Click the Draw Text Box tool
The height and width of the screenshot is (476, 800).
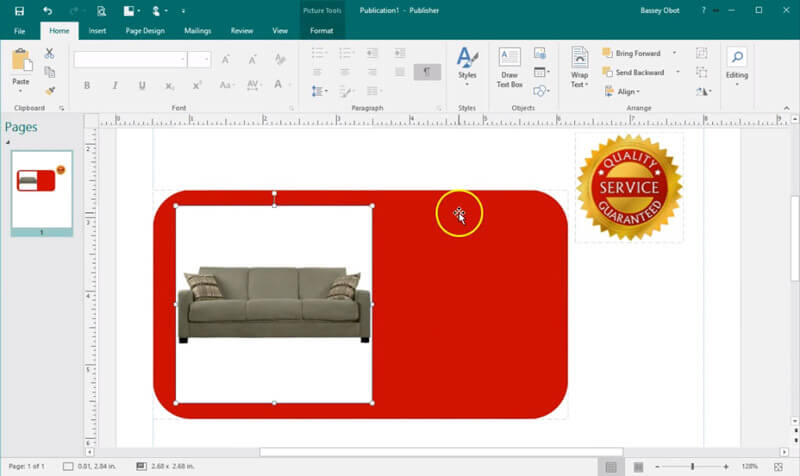[x=510, y=67]
